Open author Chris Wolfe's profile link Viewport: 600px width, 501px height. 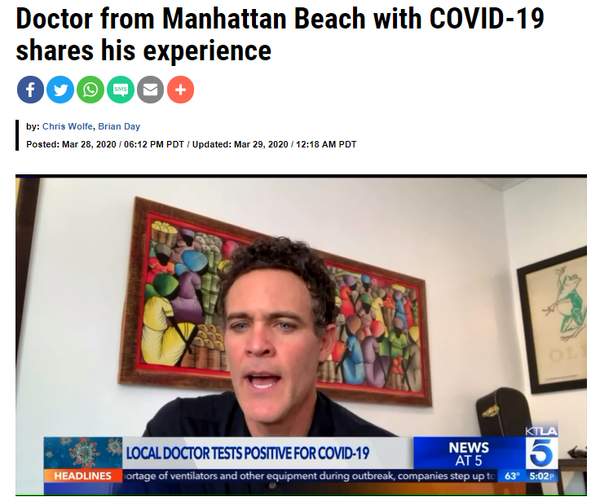(x=67, y=126)
